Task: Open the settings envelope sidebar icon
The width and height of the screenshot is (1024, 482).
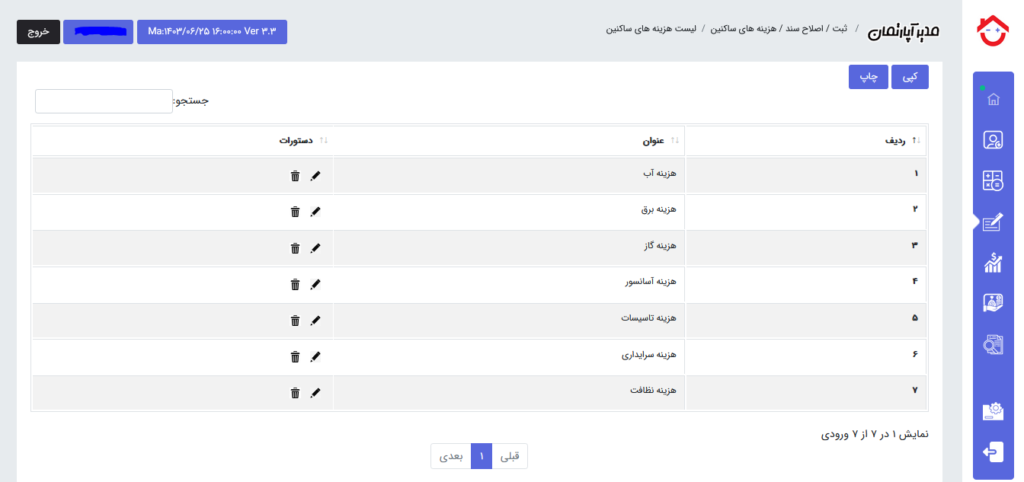Action: pyautogui.click(x=993, y=411)
